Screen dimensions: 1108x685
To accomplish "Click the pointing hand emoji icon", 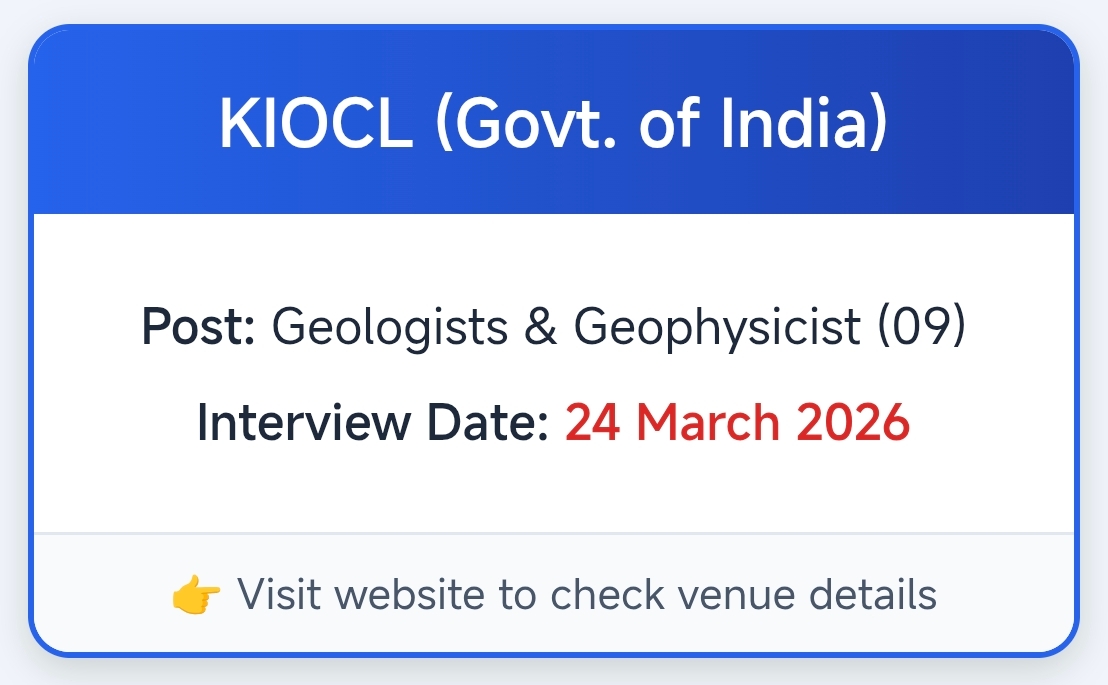I will click(x=196, y=596).
